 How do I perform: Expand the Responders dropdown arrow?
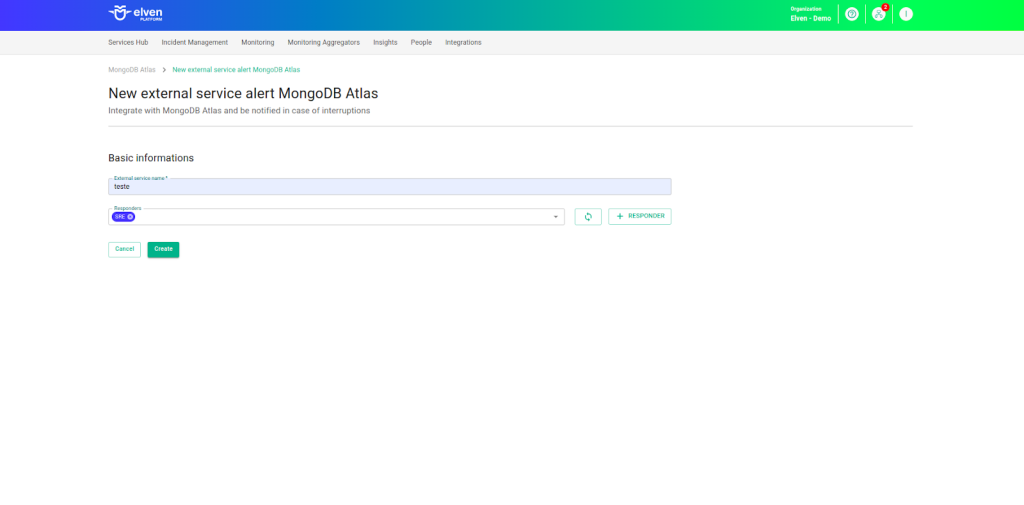[556, 217]
